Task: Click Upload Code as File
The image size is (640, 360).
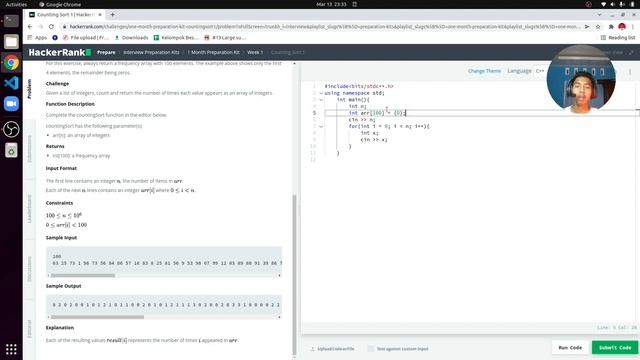Action: (332, 349)
